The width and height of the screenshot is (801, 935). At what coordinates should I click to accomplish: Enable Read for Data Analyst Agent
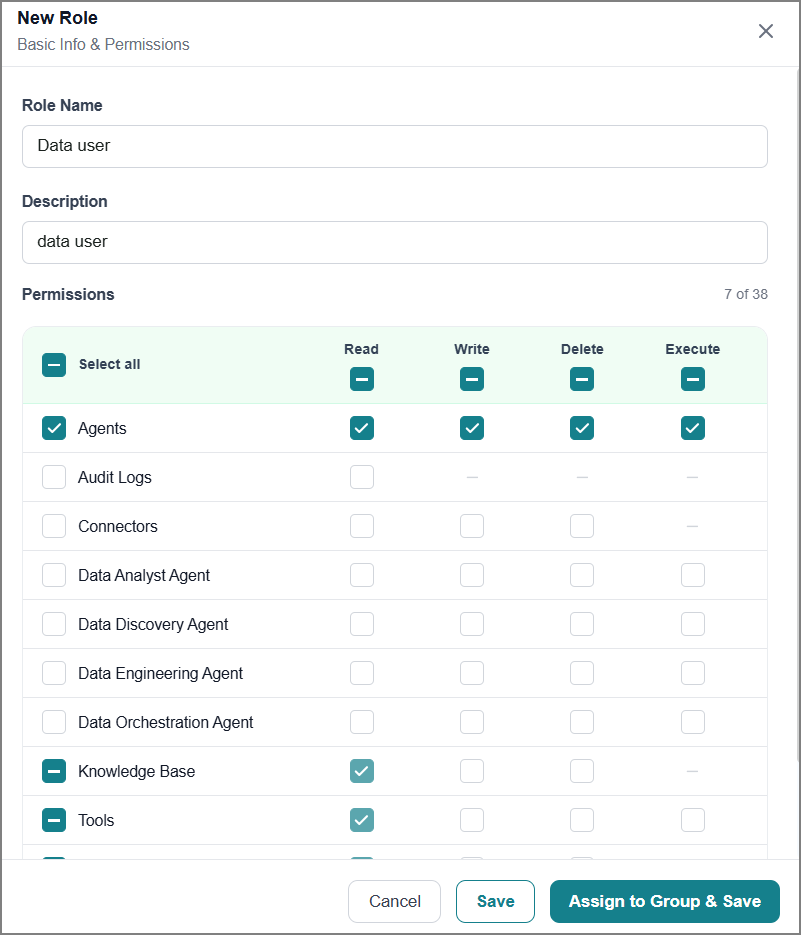(361, 575)
